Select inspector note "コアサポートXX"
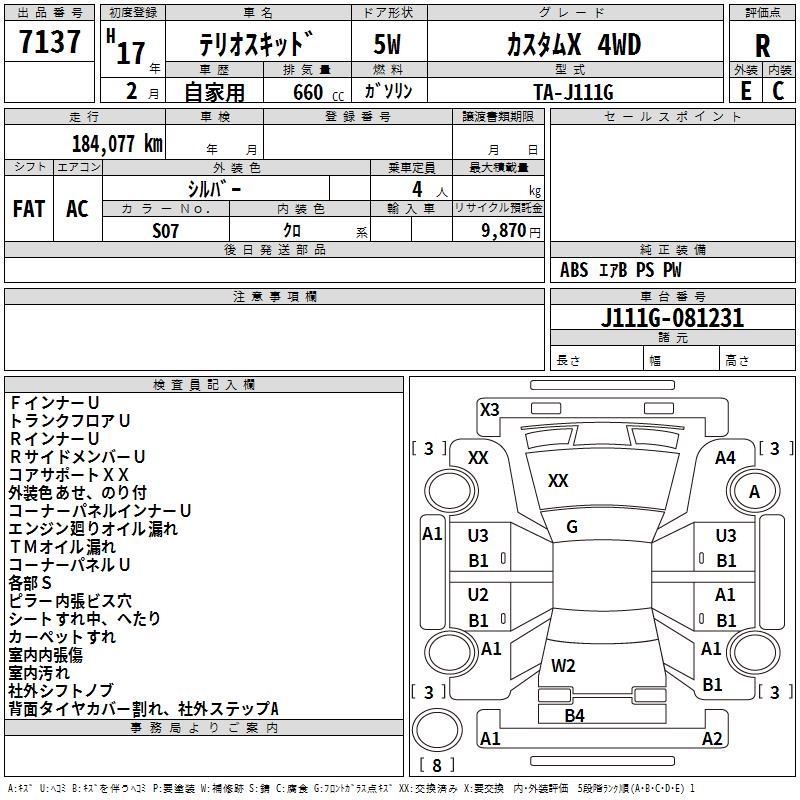Screen dimensions: 800x800 pyautogui.click(x=69, y=474)
